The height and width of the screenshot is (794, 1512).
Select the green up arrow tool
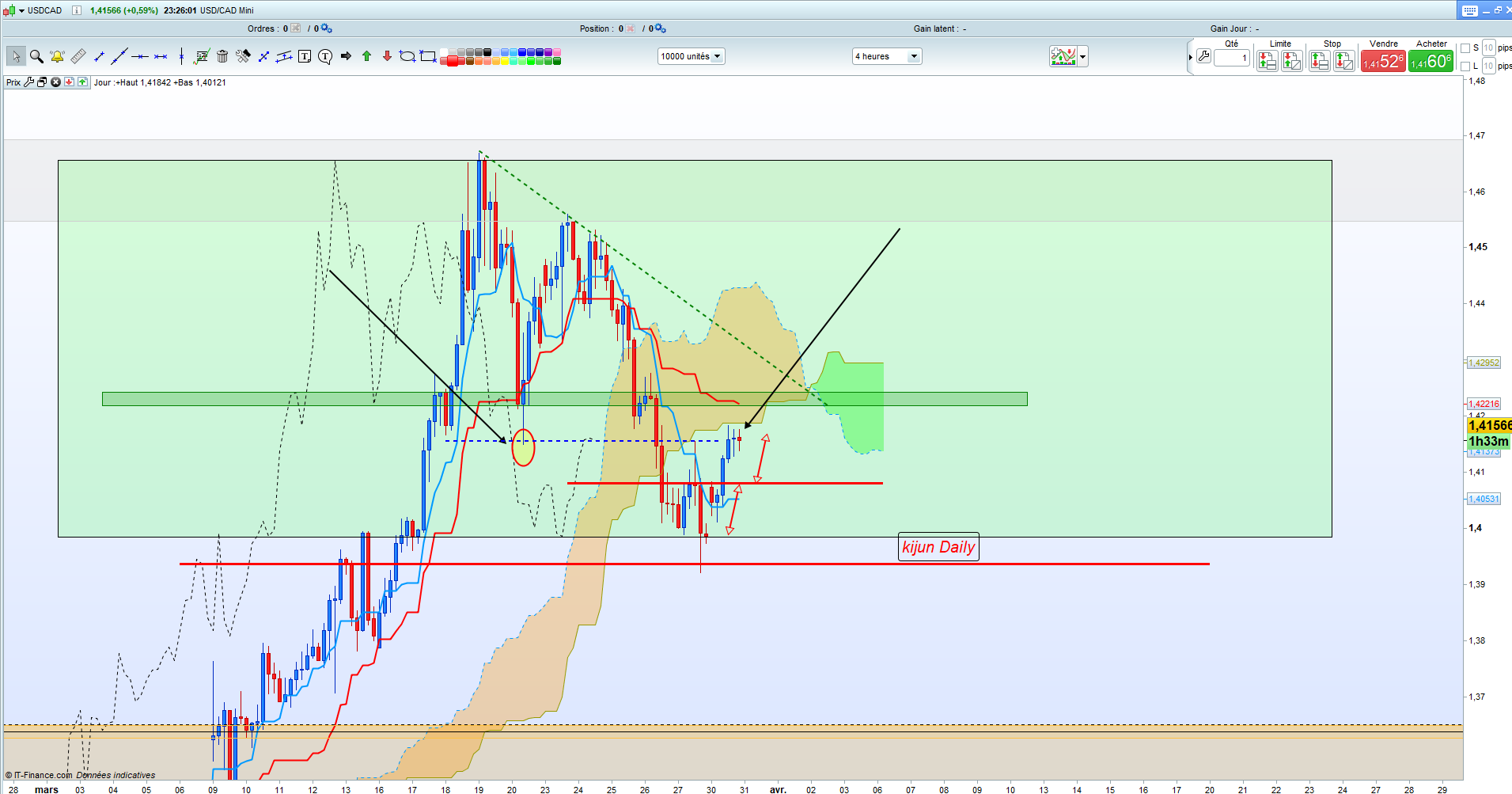366,56
